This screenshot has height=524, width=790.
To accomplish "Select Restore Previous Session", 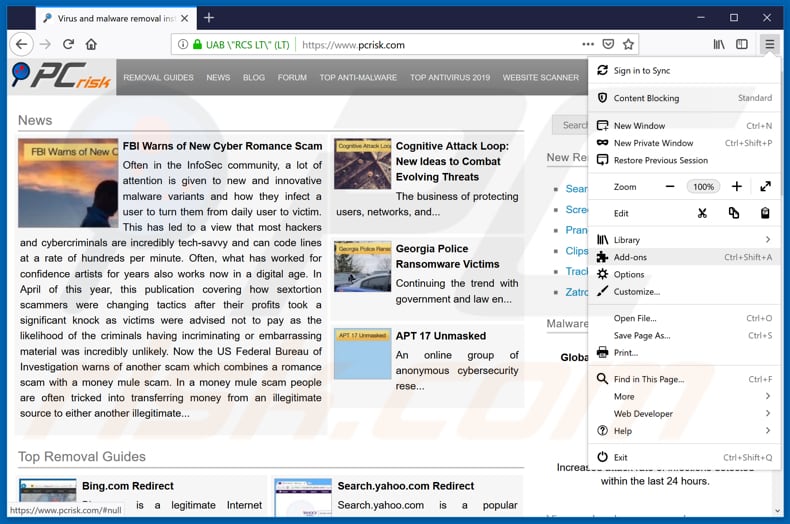I will pos(684,160).
